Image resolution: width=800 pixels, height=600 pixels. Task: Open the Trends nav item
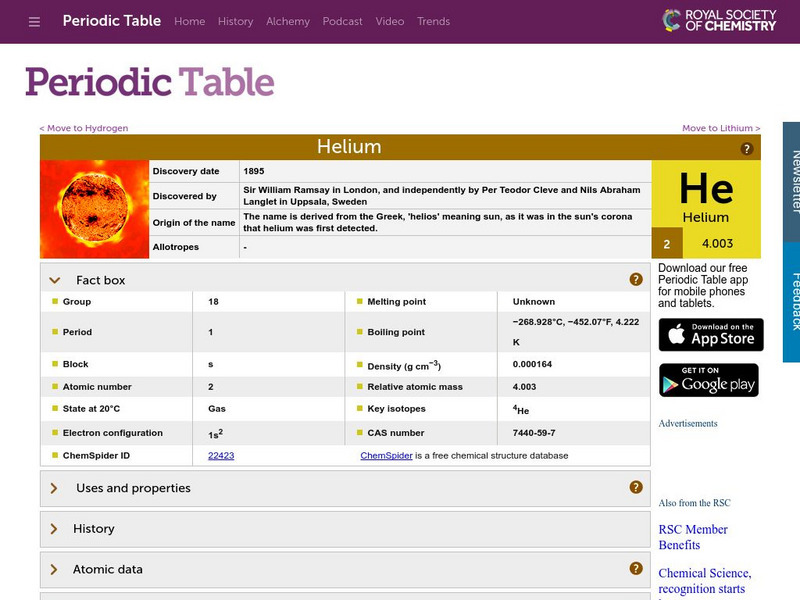(x=433, y=21)
